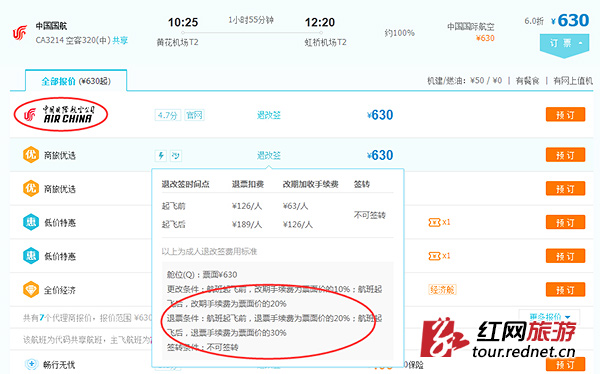Click the large ¥630 price at top right
The image size is (600, 374).
point(570,20)
